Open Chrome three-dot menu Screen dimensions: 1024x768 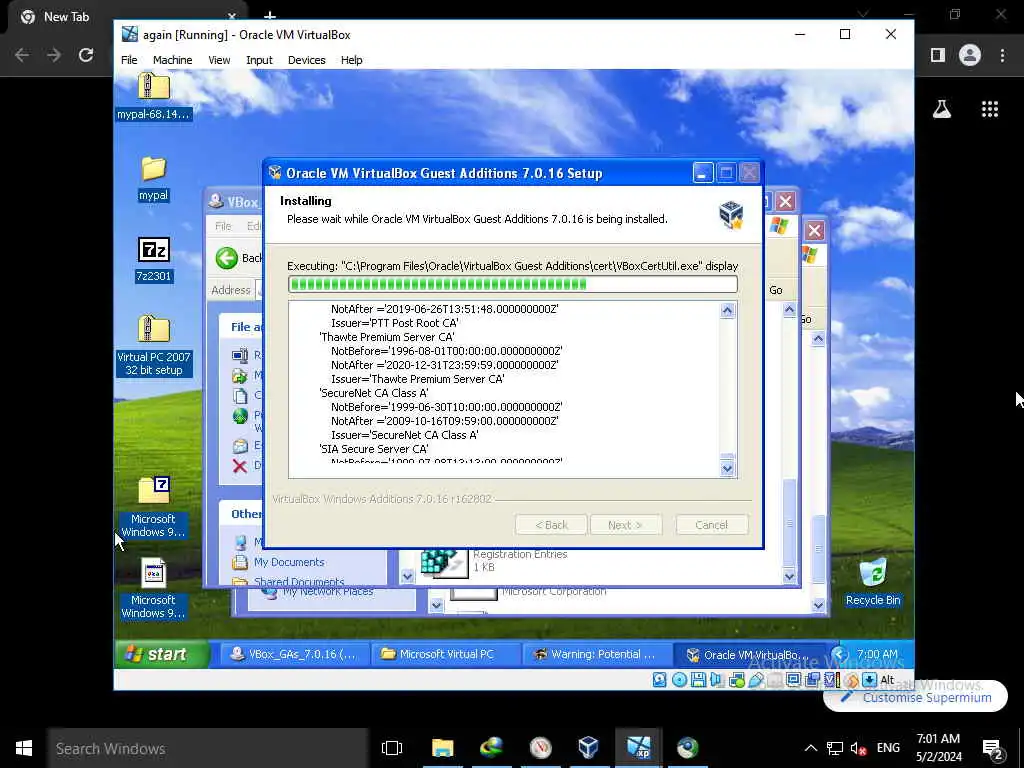[1002, 55]
